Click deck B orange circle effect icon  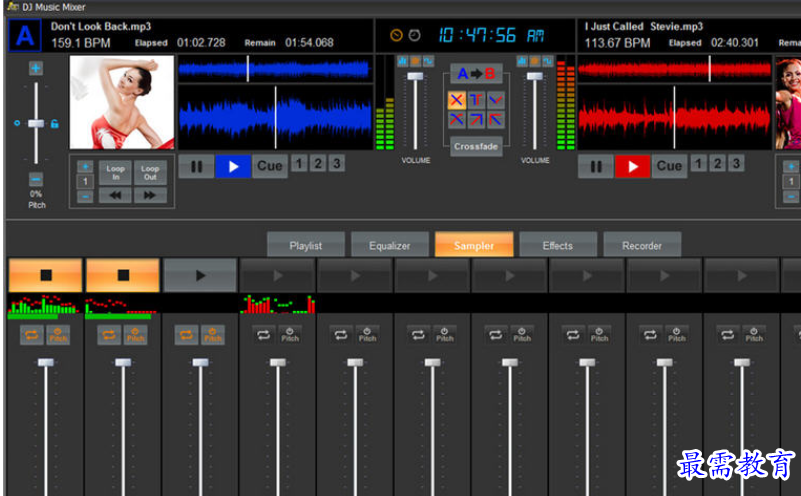535,61
